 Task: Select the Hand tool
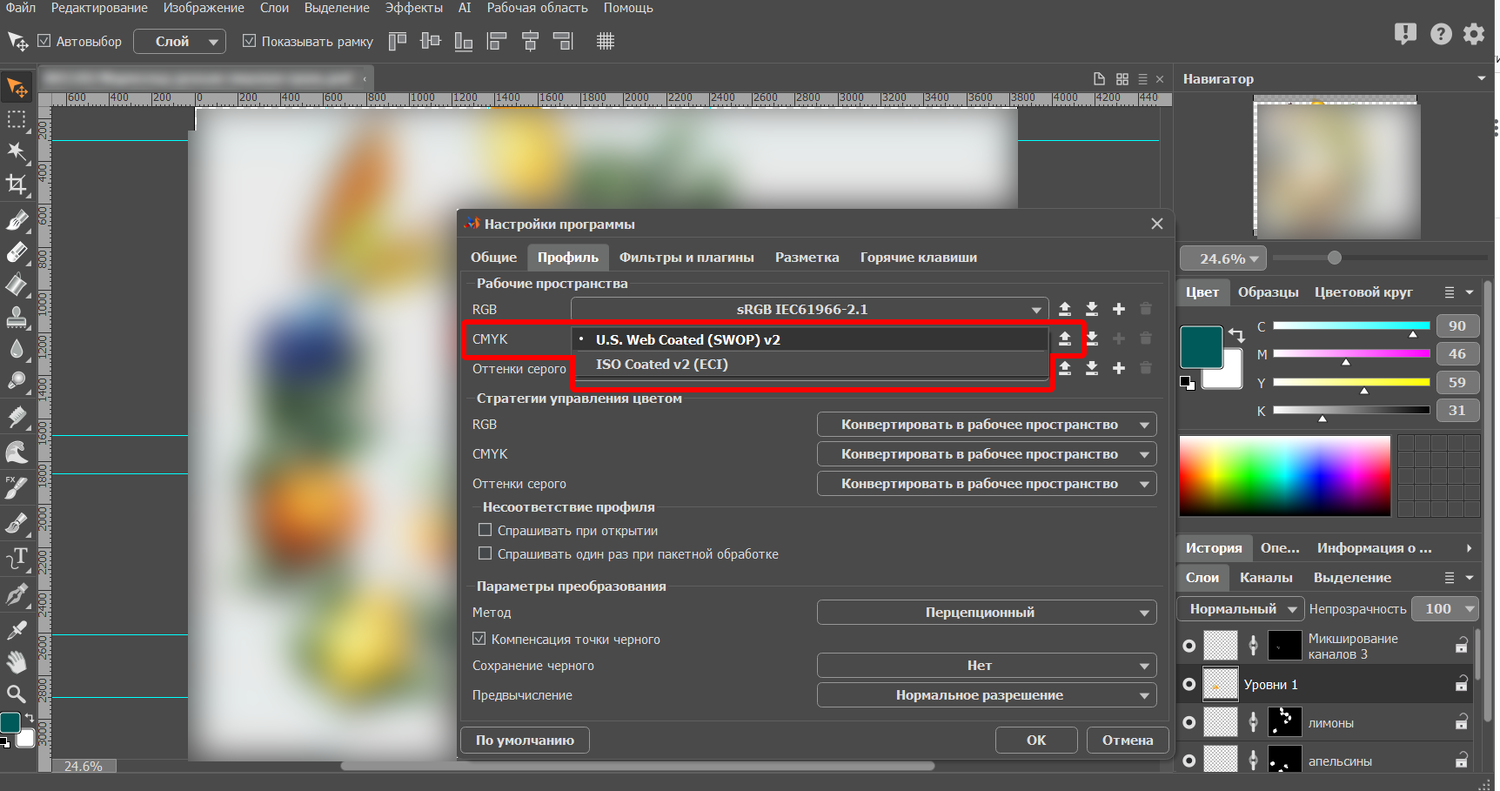[17, 661]
